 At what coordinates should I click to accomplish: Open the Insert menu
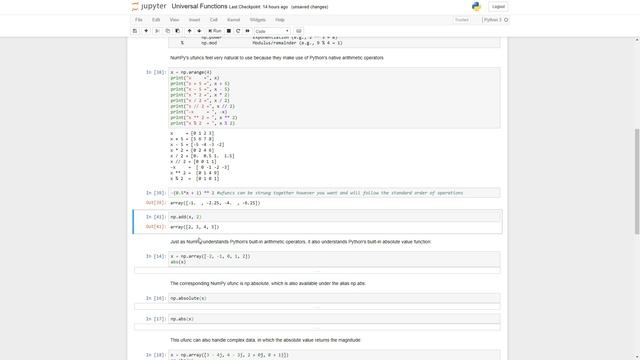click(x=194, y=20)
